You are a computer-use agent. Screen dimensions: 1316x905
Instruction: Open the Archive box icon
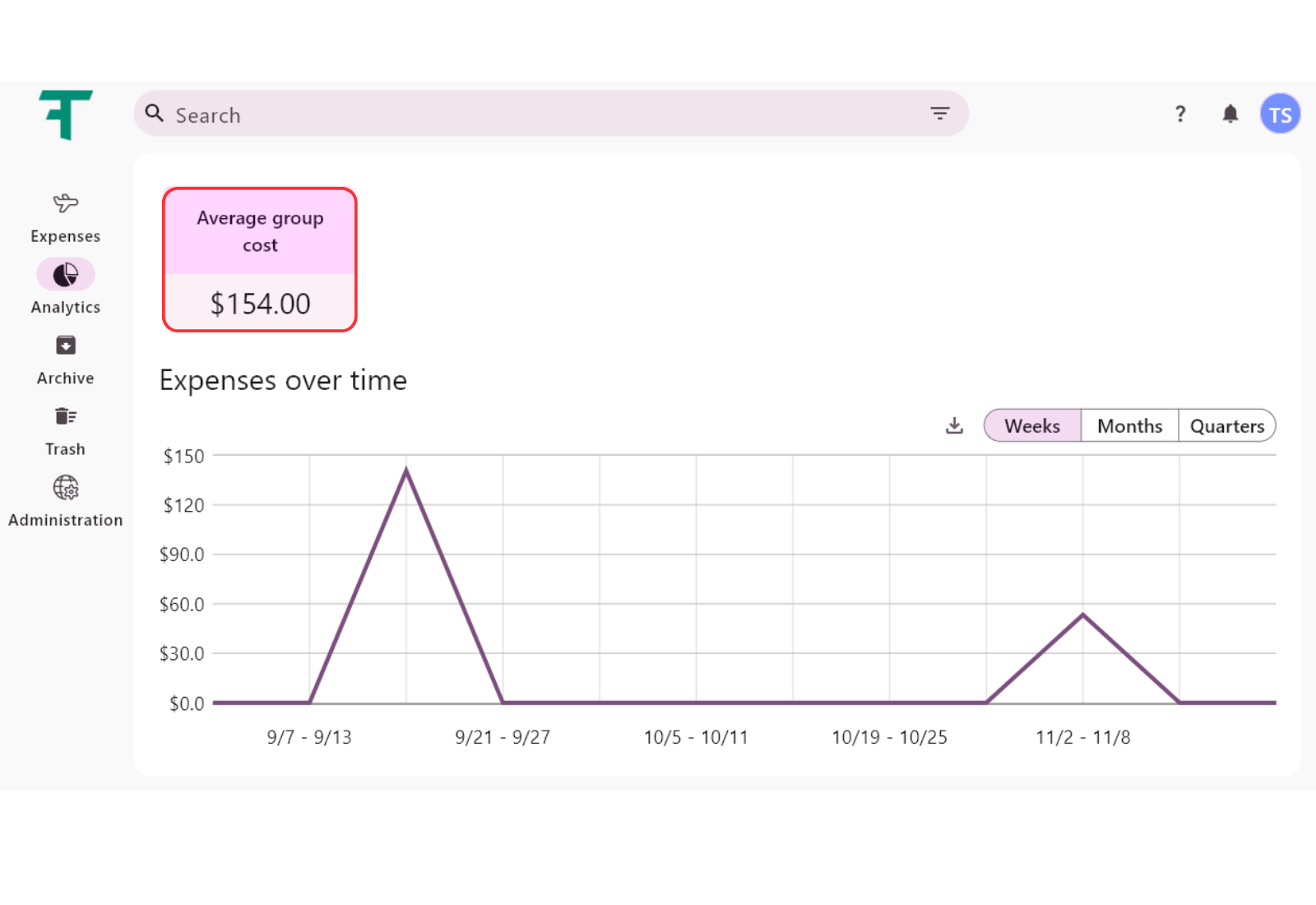click(x=65, y=346)
